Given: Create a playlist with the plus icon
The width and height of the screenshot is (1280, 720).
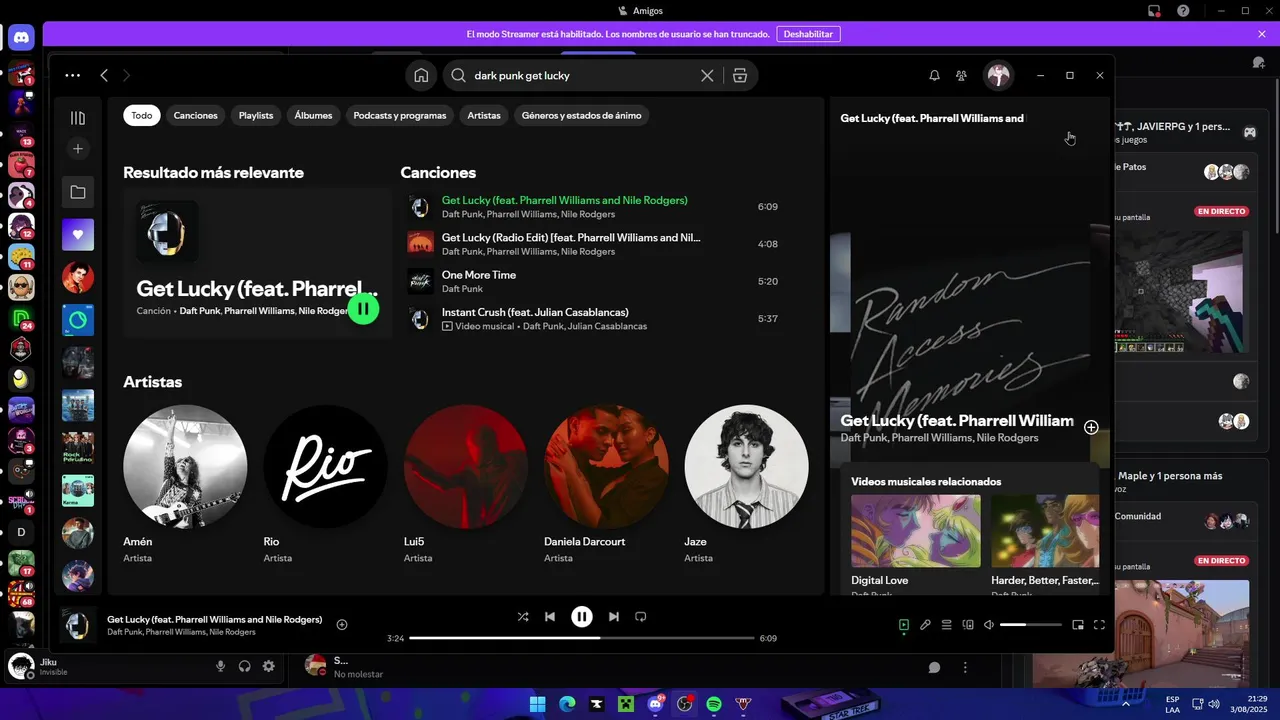Looking at the screenshot, I should (78, 149).
